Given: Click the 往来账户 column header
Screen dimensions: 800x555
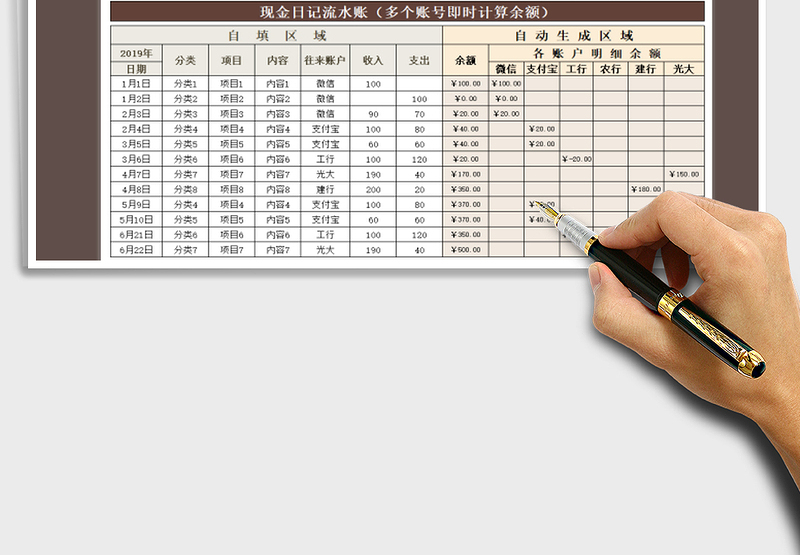Looking at the screenshot, I should (x=324, y=60).
